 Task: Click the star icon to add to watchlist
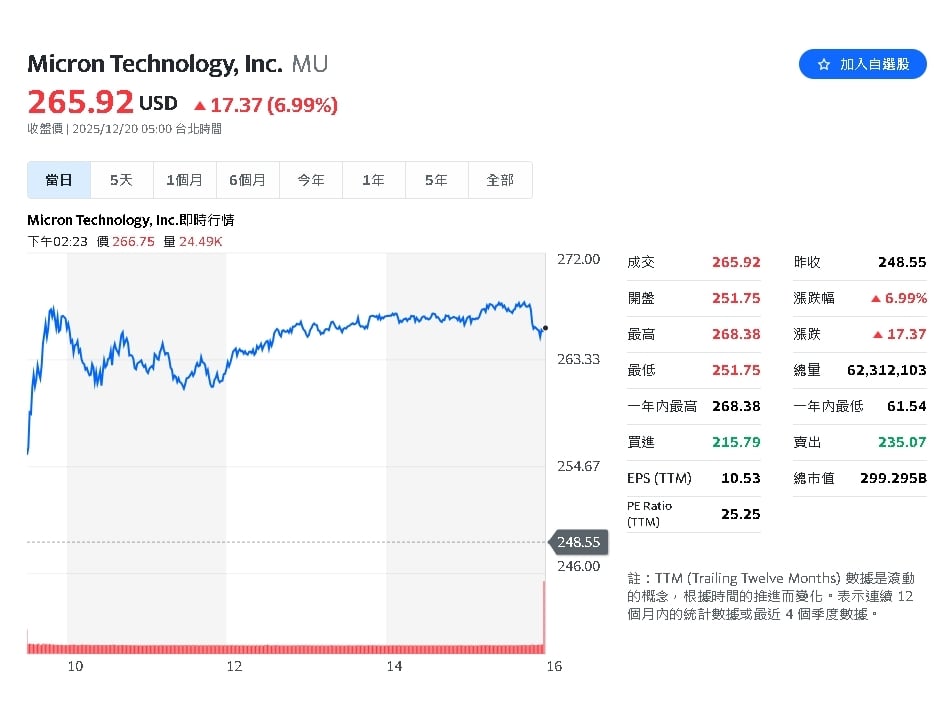pos(823,63)
